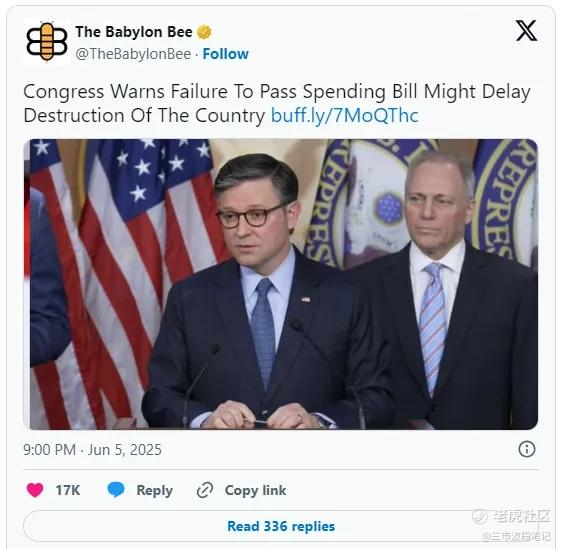Open the buff.ly/7MoQThc link
Image resolution: width=561 pixels, height=549 pixels.
coord(345,116)
